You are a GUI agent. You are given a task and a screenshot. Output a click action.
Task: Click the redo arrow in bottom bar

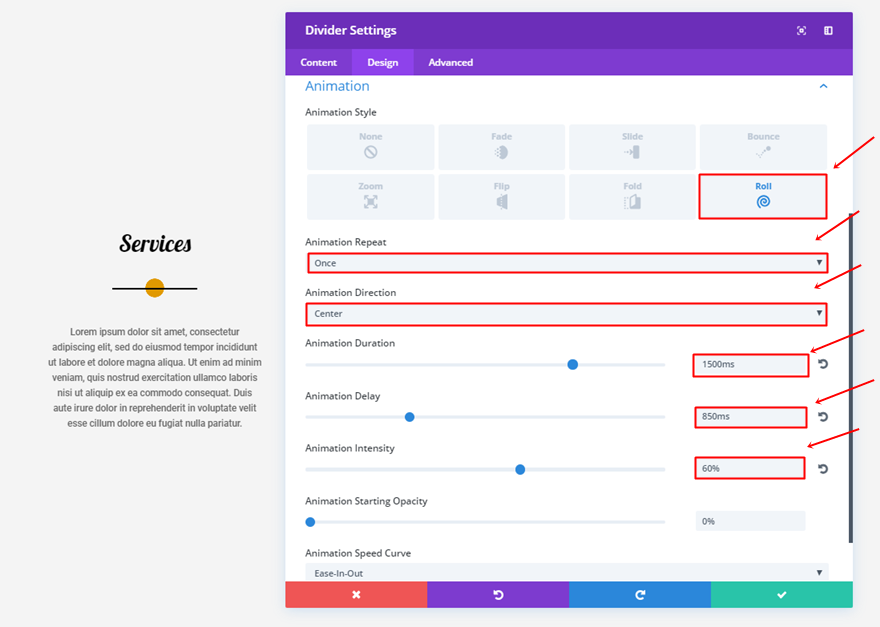[x=640, y=594]
